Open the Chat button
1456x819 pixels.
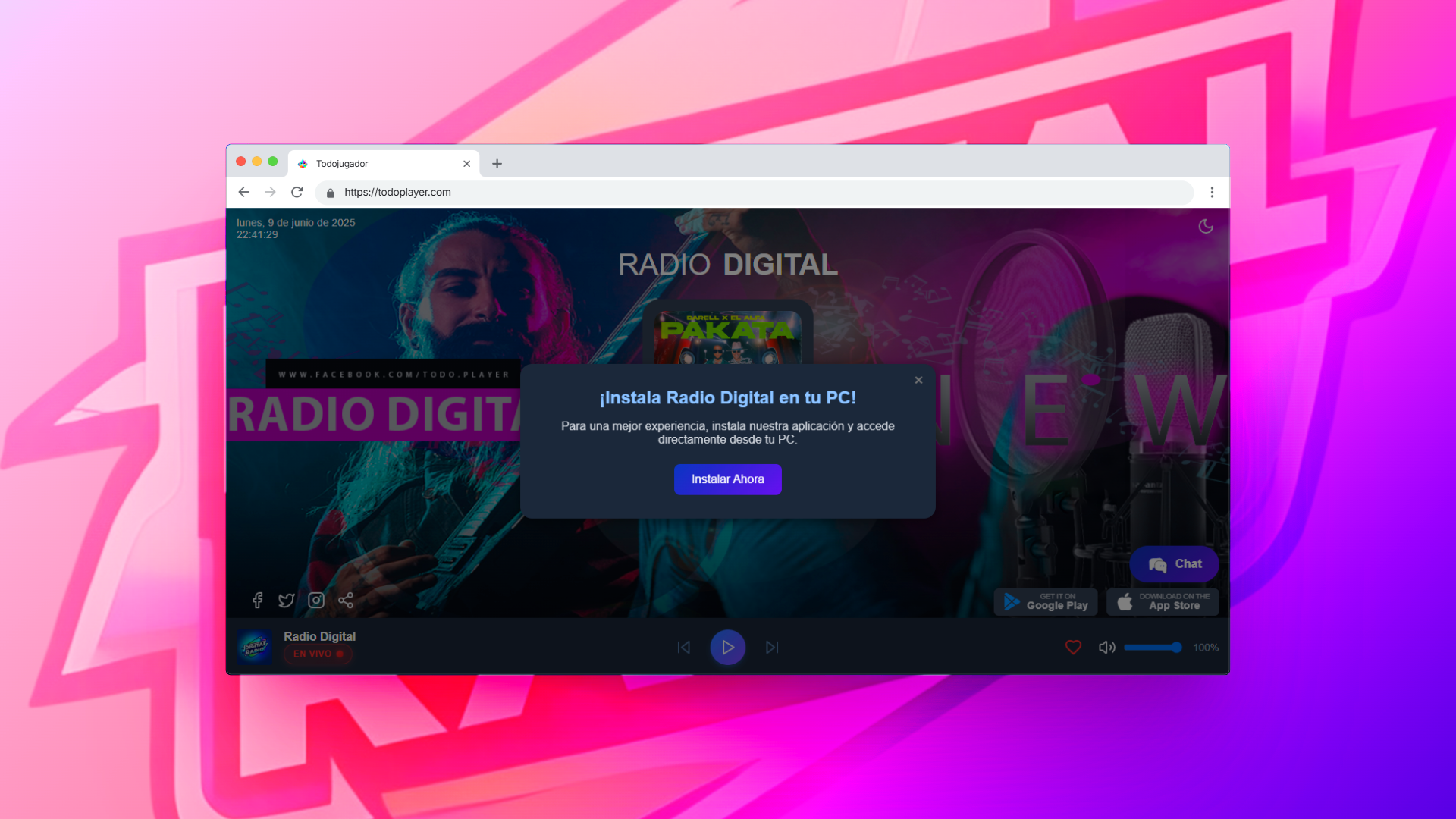point(1174,564)
